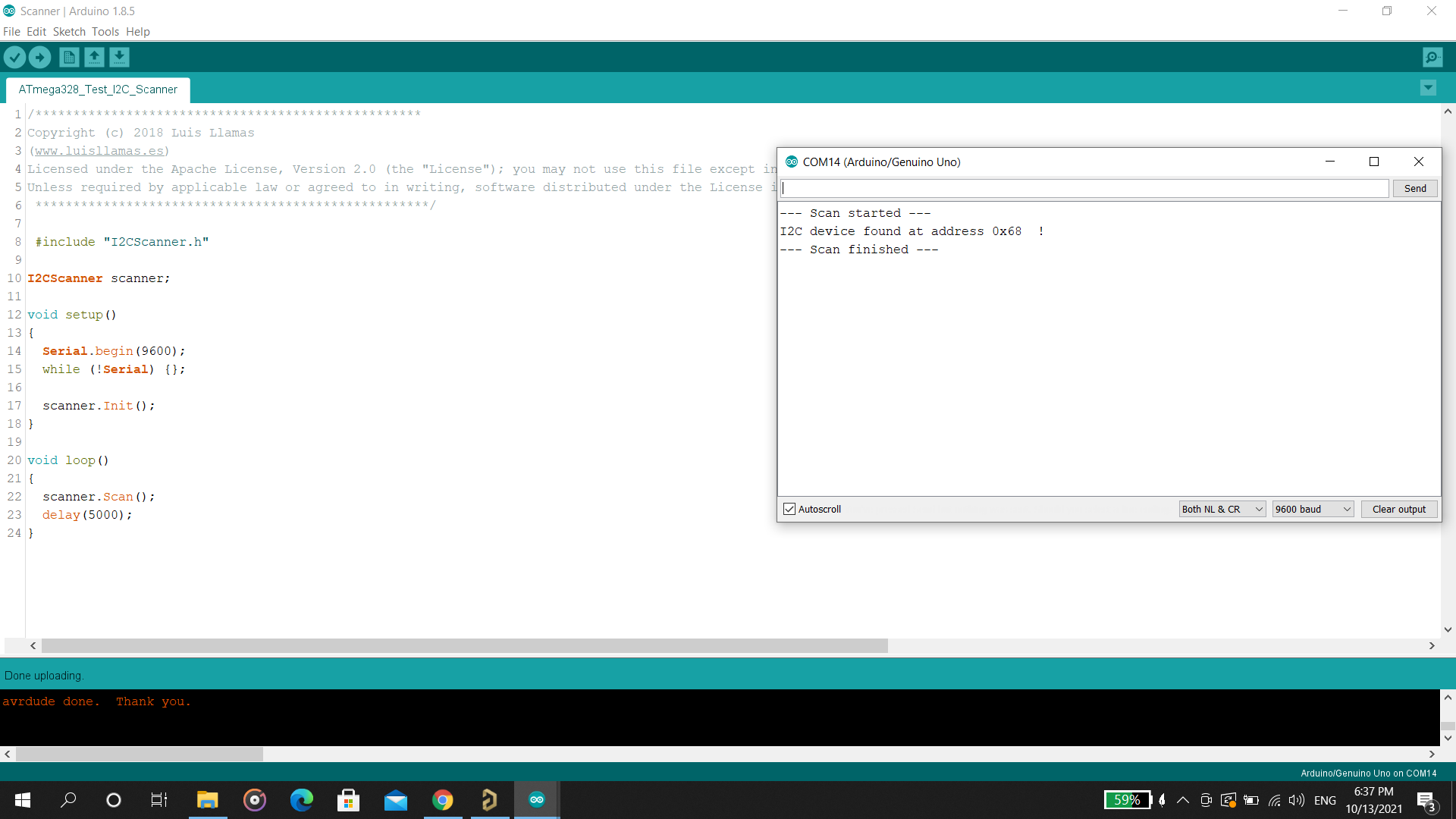This screenshot has width=1456, height=819.
Task: Click the Send button in Serial Monitor
Action: (x=1414, y=188)
